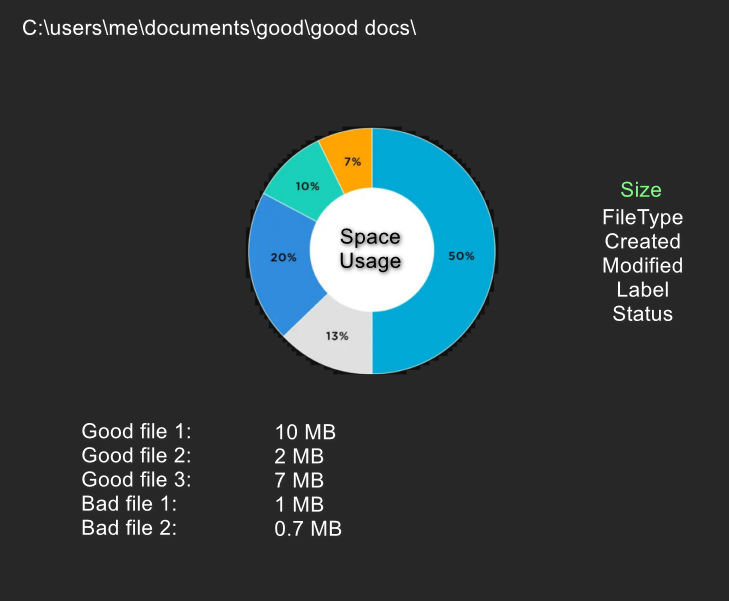This screenshot has width=729, height=601.
Task: Click the Good file 1 entry
Action: pos(136,431)
